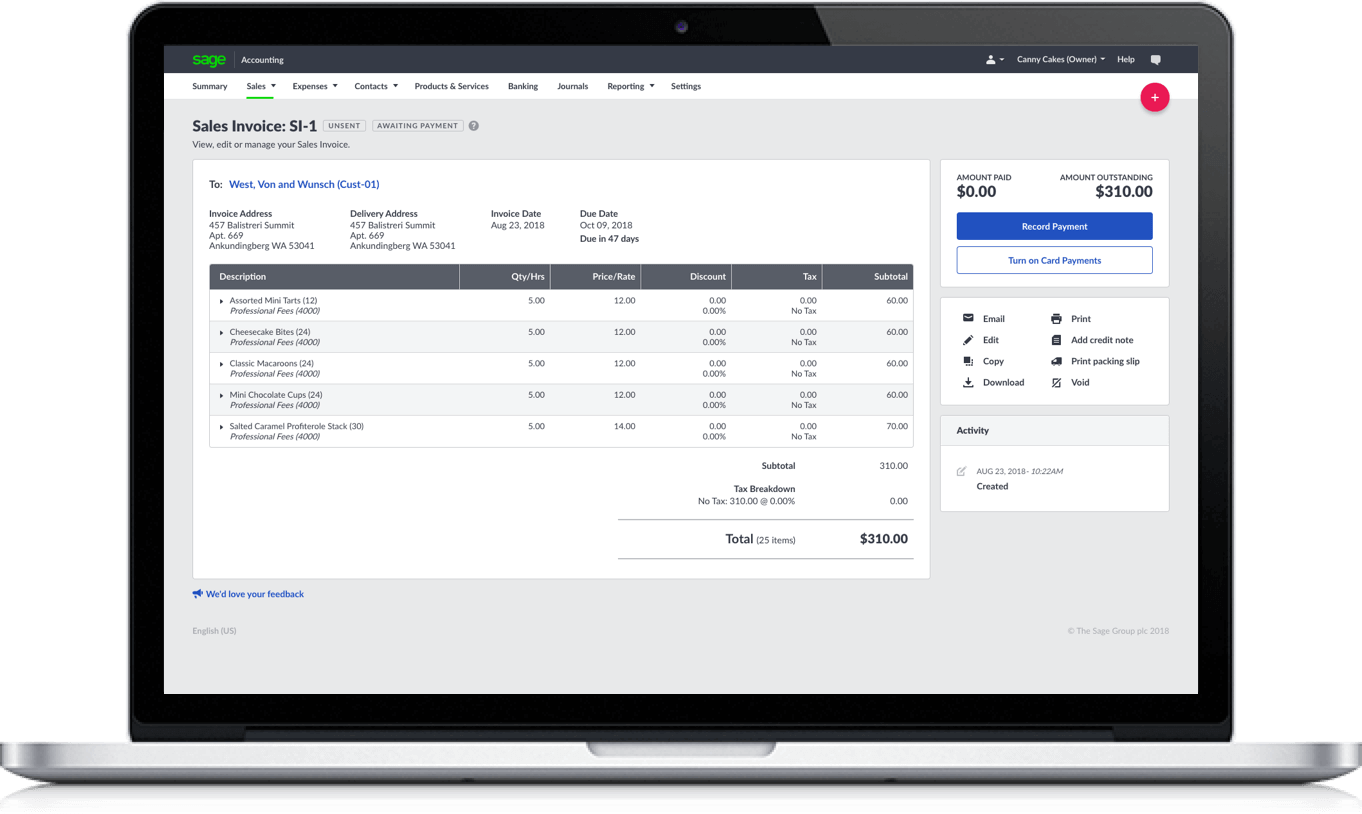Click the Download icon
This screenshot has height=814, width=1362.
(968, 382)
